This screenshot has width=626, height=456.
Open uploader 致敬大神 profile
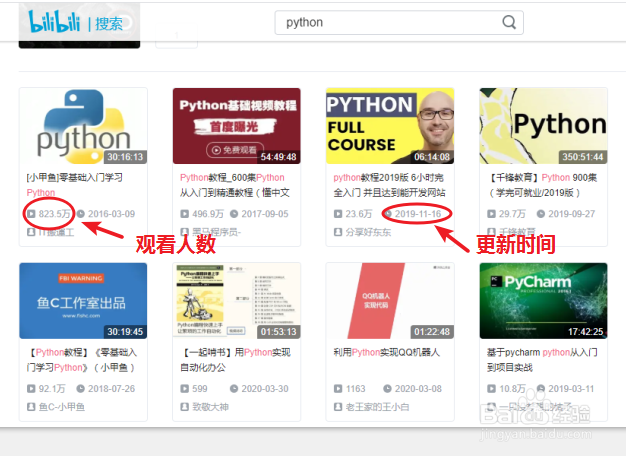210,407
